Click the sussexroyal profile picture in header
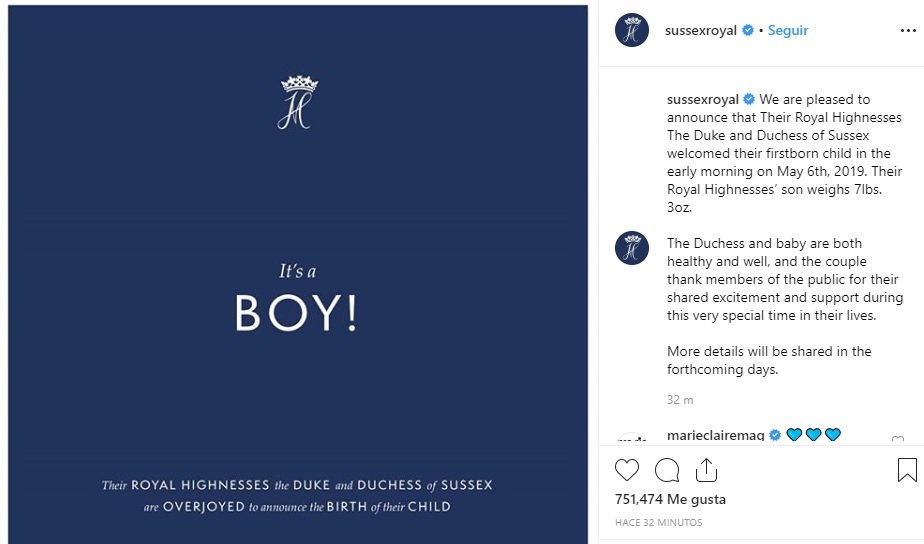The height and width of the screenshot is (544, 924). click(x=631, y=31)
